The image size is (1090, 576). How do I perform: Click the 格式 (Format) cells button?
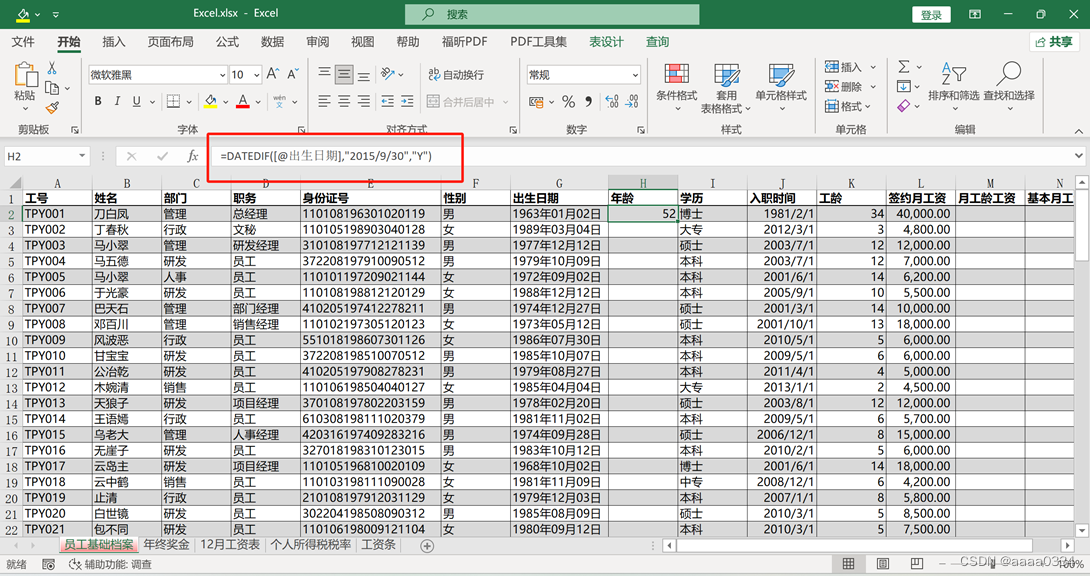pyautogui.click(x=843, y=106)
